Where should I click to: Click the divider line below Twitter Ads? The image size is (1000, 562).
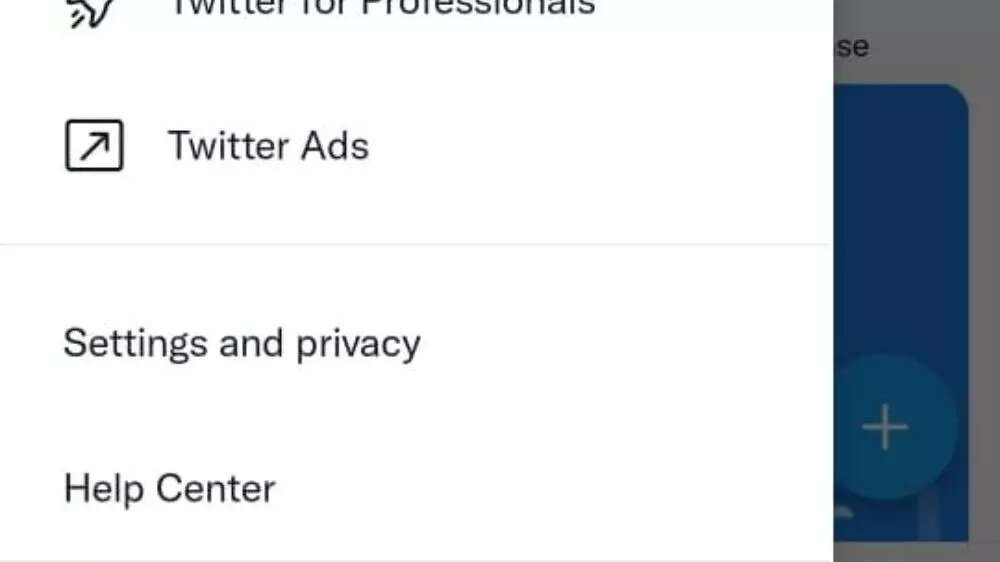coord(416,244)
